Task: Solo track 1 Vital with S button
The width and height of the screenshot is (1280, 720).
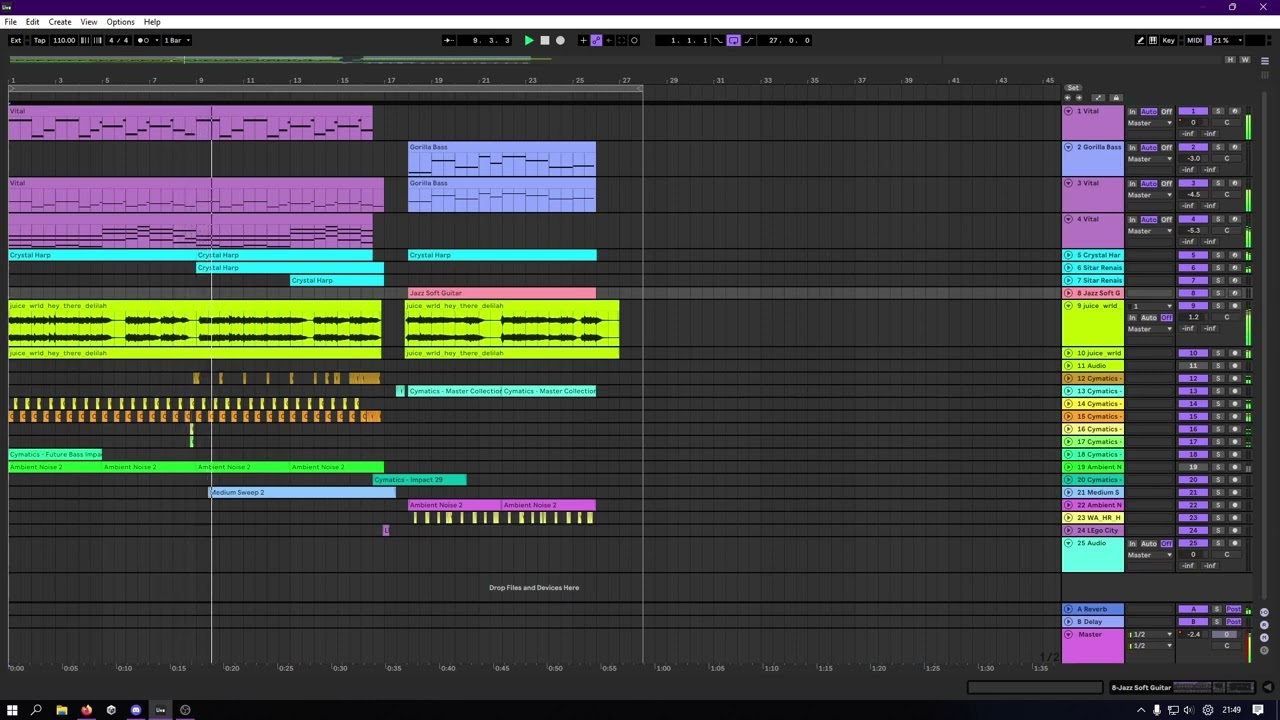Action: coord(1218,111)
